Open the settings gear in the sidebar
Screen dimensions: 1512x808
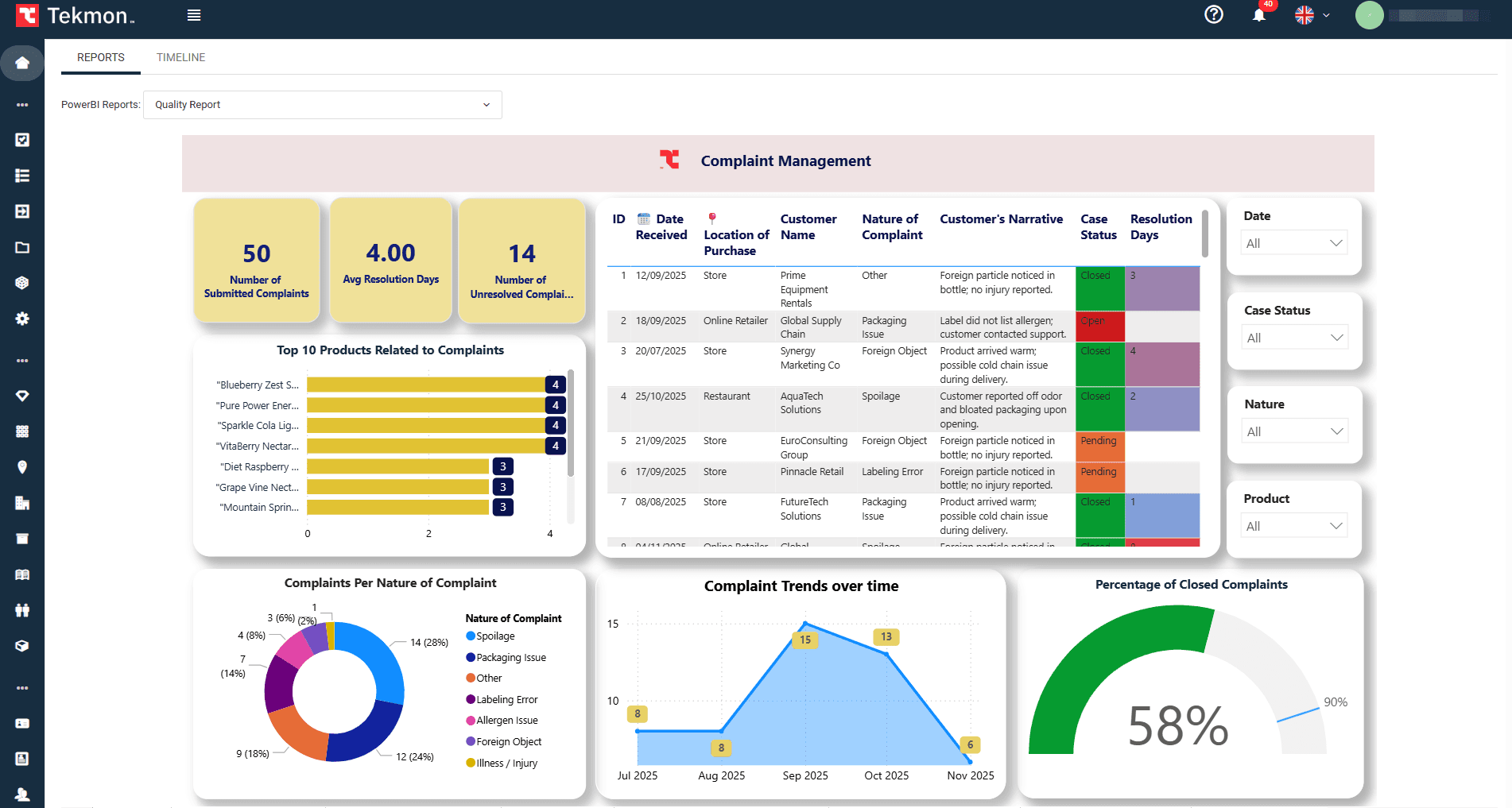[x=22, y=318]
